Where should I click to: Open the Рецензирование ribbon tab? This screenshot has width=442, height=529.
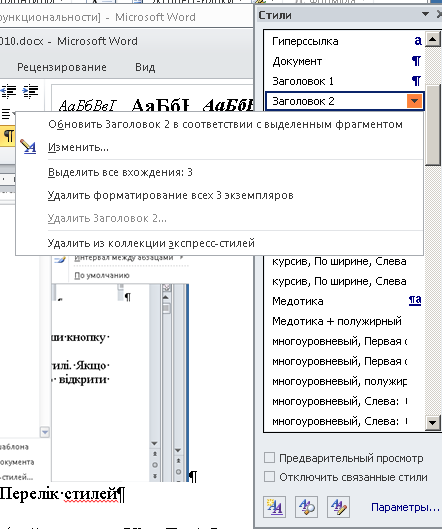click(x=62, y=67)
